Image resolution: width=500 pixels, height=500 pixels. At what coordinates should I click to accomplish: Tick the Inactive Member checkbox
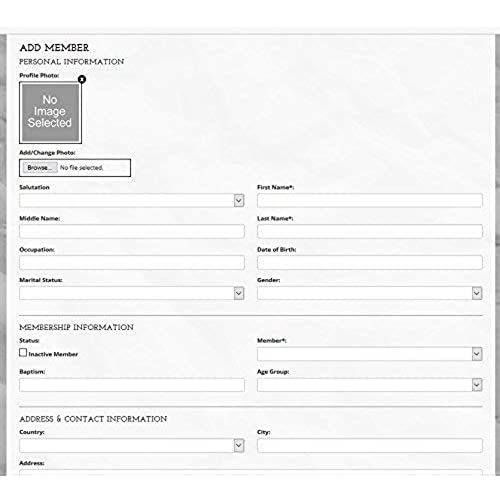(x=23, y=353)
